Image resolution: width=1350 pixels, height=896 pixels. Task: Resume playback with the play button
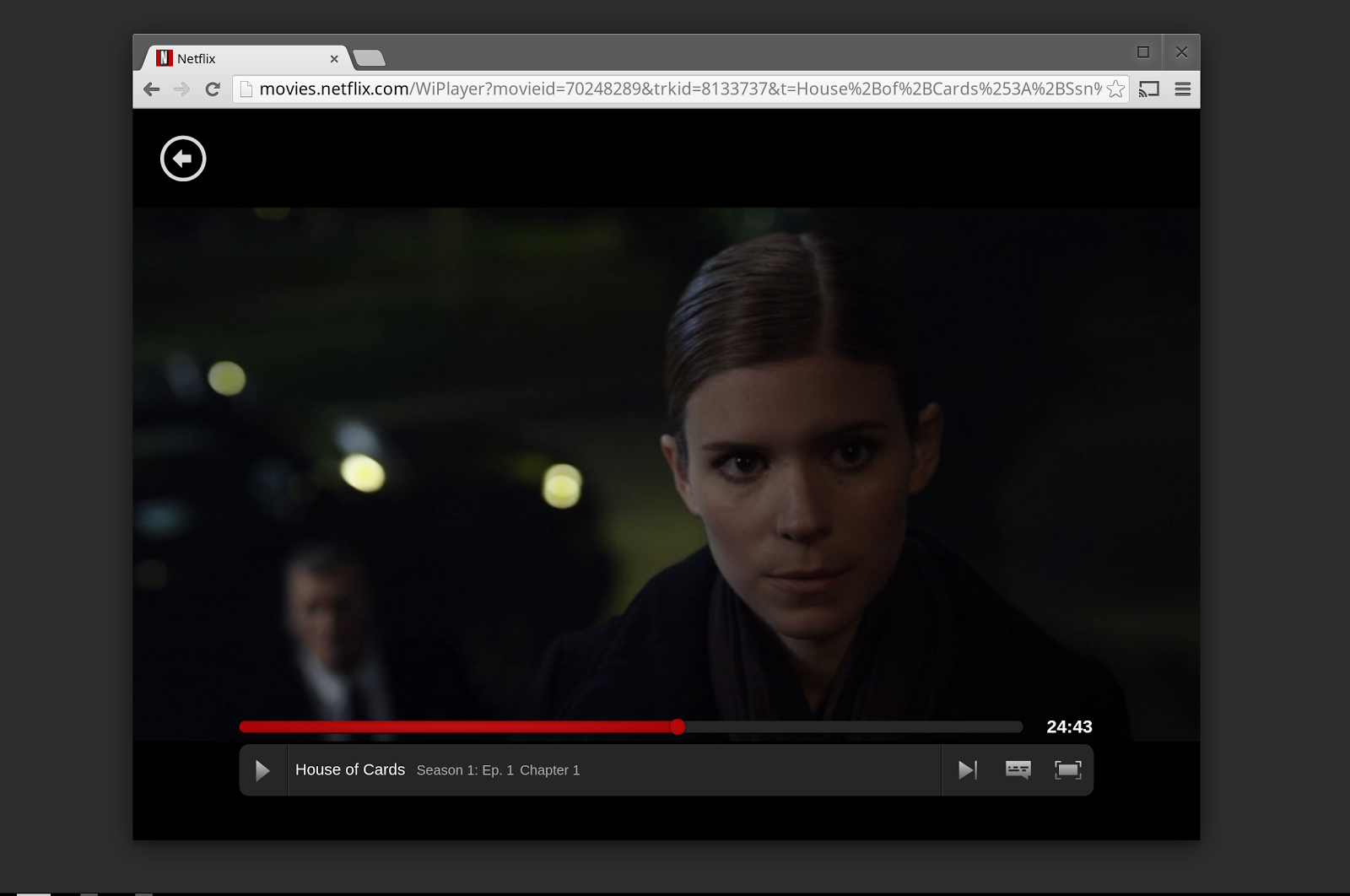coord(262,769)
